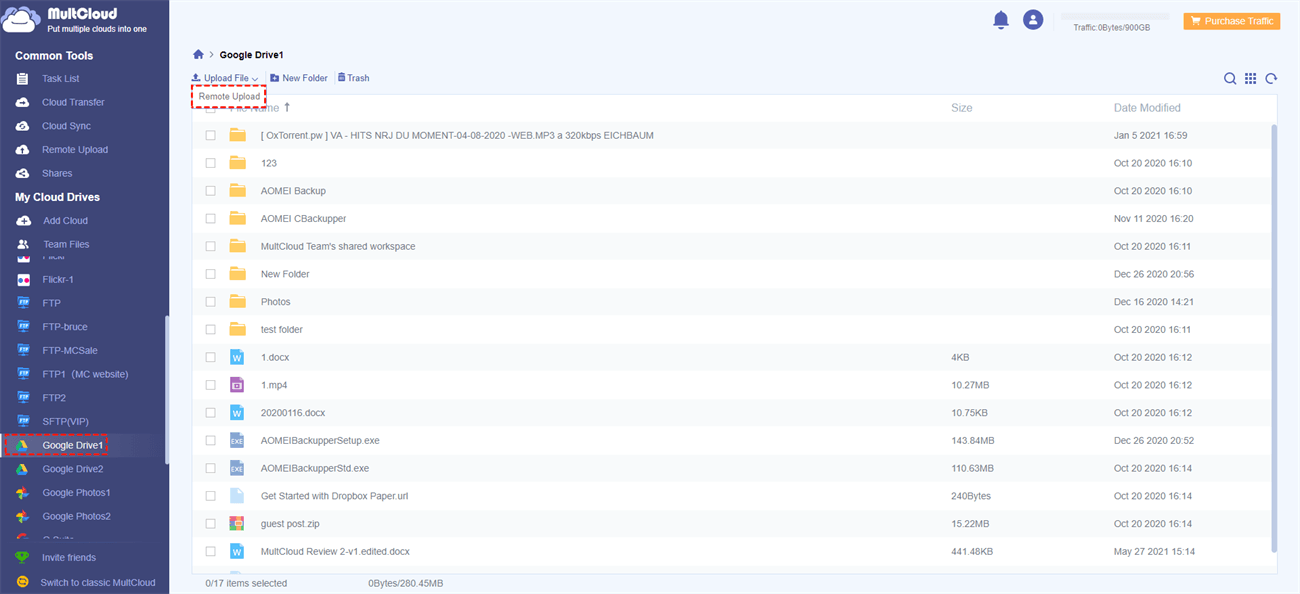
Task: Click the AOMEIBackupperSetup.exe file icon
Action: coord(237,440)
